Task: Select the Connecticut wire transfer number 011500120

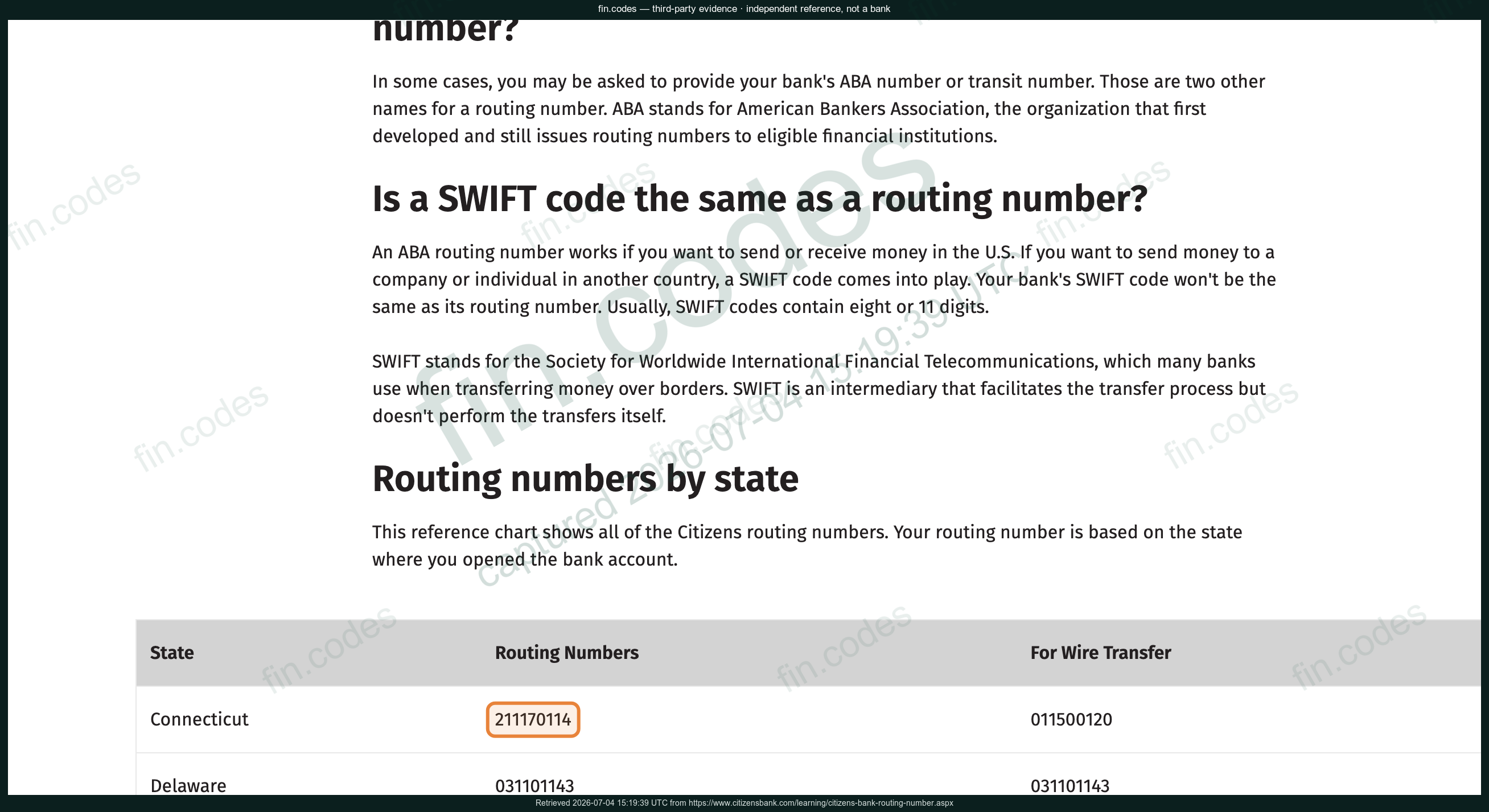Action: [x=1071, y=719]
